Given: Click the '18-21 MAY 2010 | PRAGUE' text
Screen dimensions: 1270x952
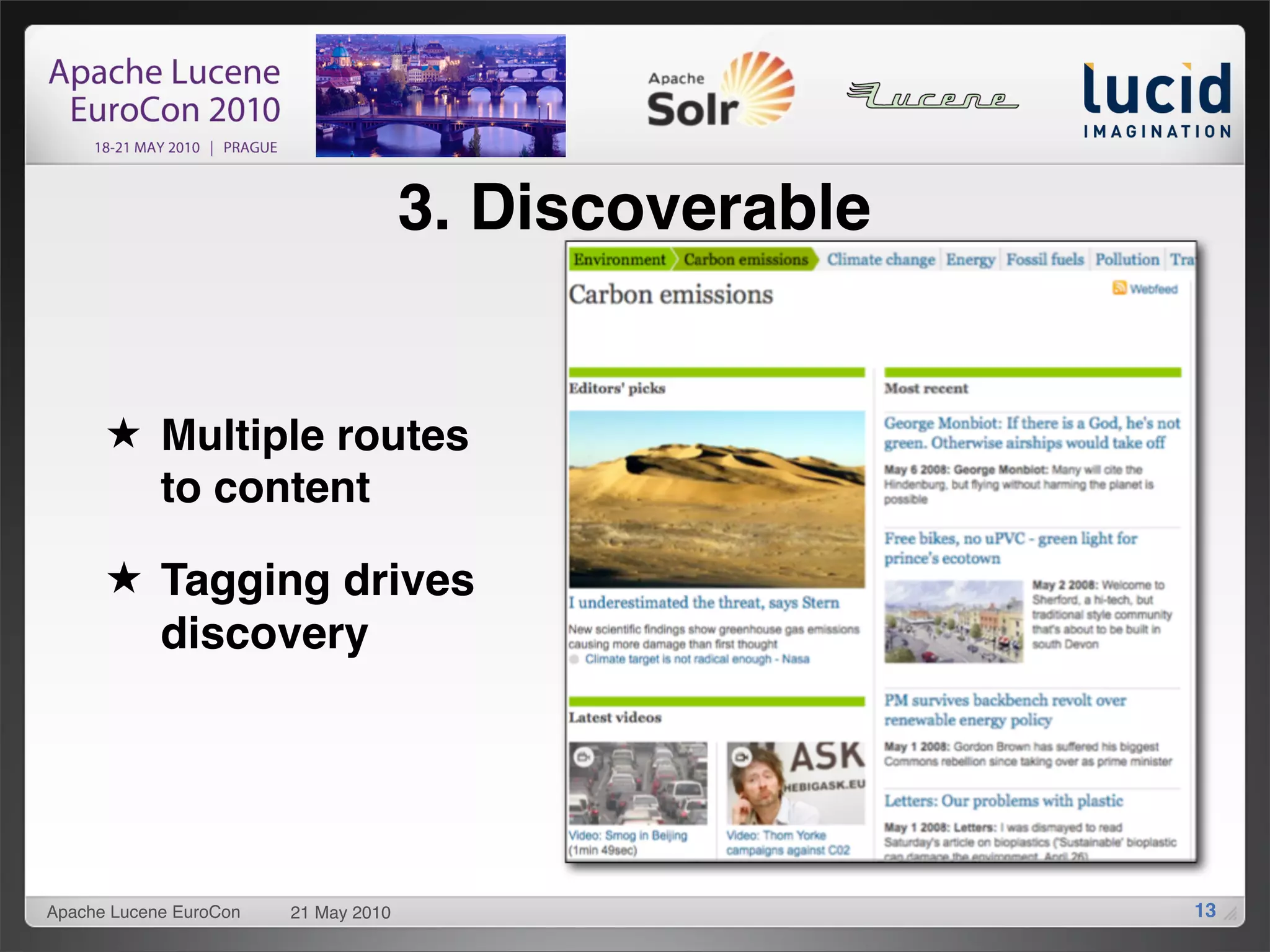Looking at the screenshot, I should point(185,148).
